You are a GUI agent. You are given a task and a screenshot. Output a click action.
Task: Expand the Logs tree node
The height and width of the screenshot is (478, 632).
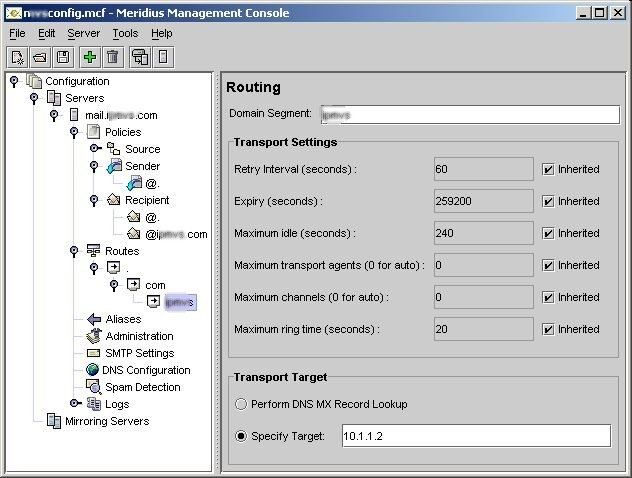click(x=75, y=404)
